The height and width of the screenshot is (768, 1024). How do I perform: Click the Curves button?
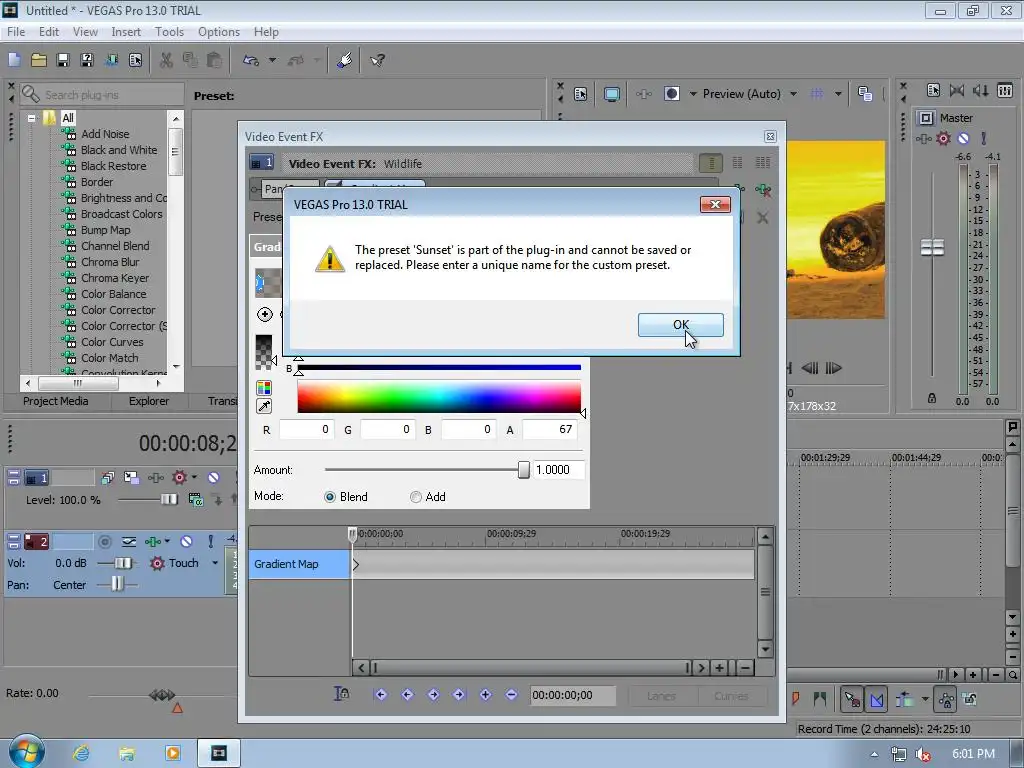(x=731, y=696)
